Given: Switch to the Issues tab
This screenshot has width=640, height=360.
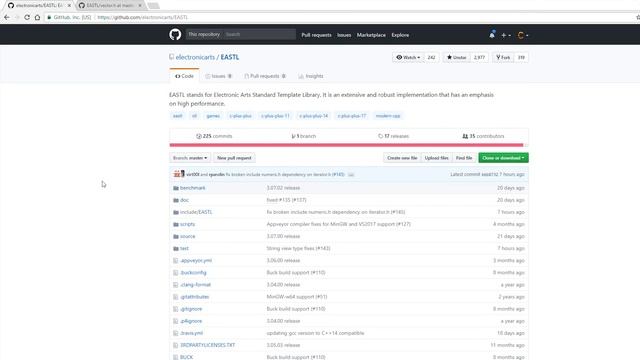Looking at the screenshot, I should [x=219, y=76].
